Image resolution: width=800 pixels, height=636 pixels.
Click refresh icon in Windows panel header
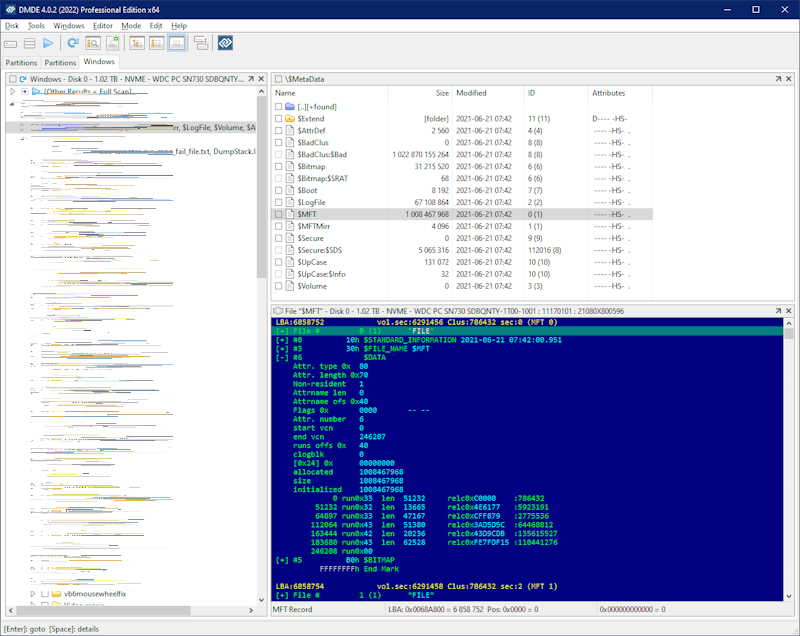[x=22, y=79]
